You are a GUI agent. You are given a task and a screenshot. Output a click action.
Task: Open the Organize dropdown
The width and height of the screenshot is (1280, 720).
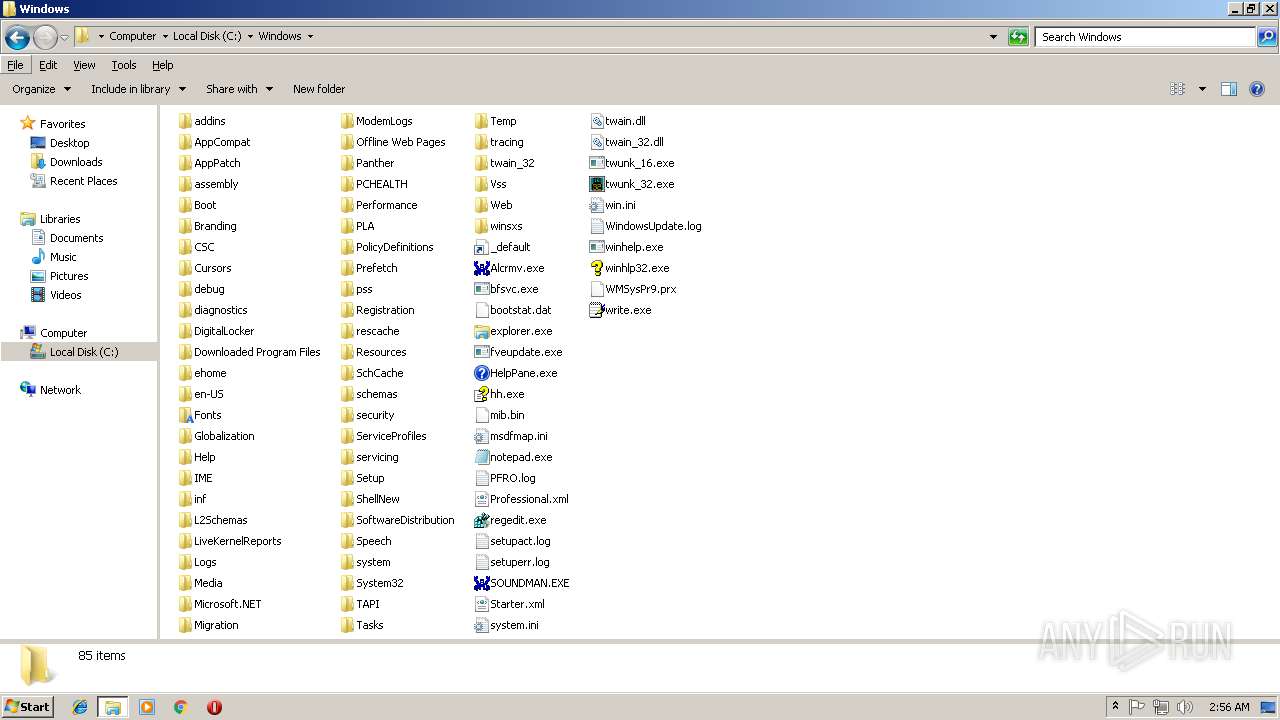pos(41,89)
